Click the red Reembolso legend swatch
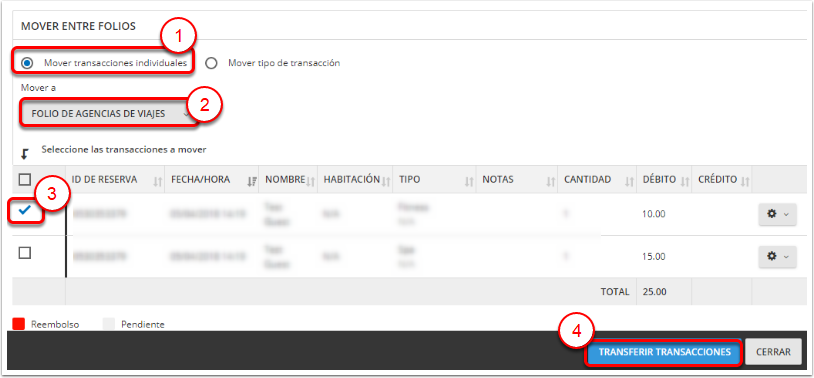814x378 pixels. 19,325
